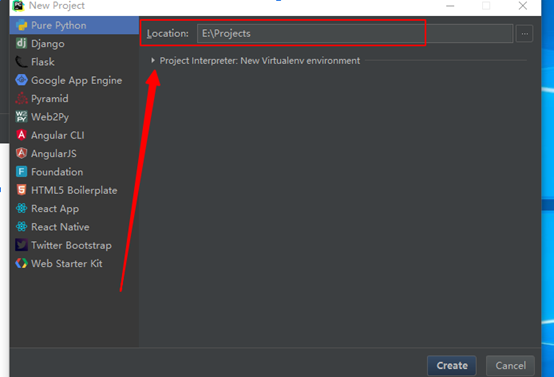Select the Pure Python project icon

(22, 25)
